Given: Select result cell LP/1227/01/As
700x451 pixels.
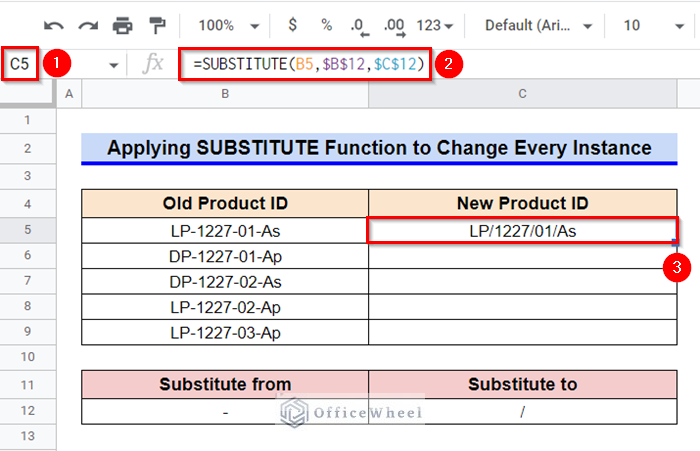Looking at the screenshot, I should (523, 231).
